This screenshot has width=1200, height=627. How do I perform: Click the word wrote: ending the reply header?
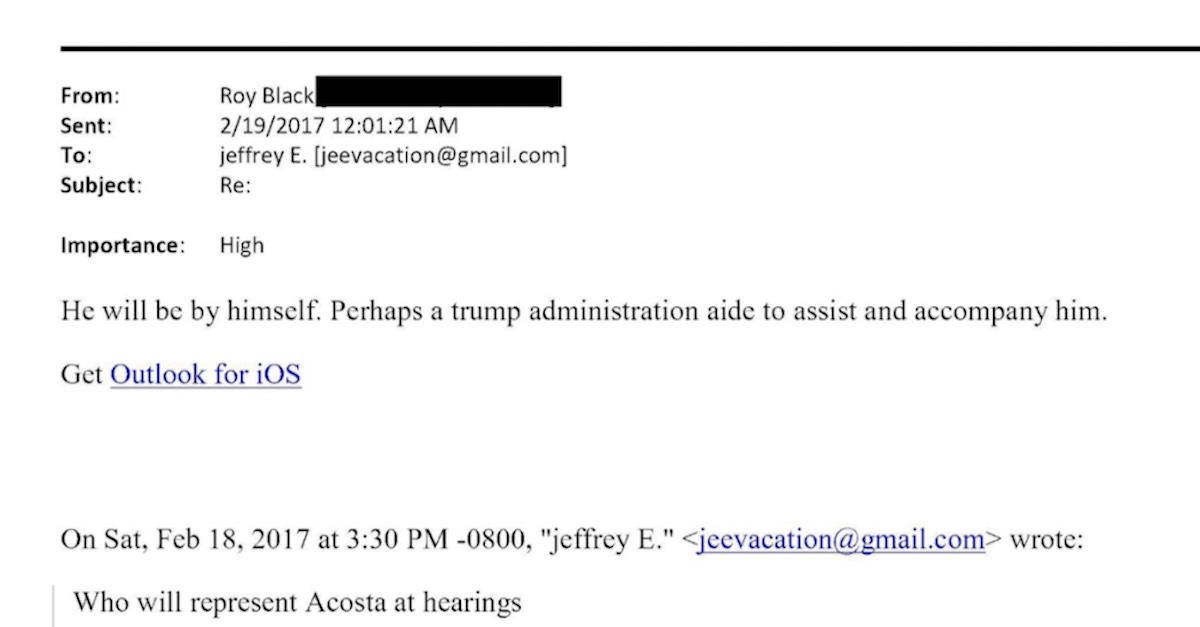[x=1046, y=540]
